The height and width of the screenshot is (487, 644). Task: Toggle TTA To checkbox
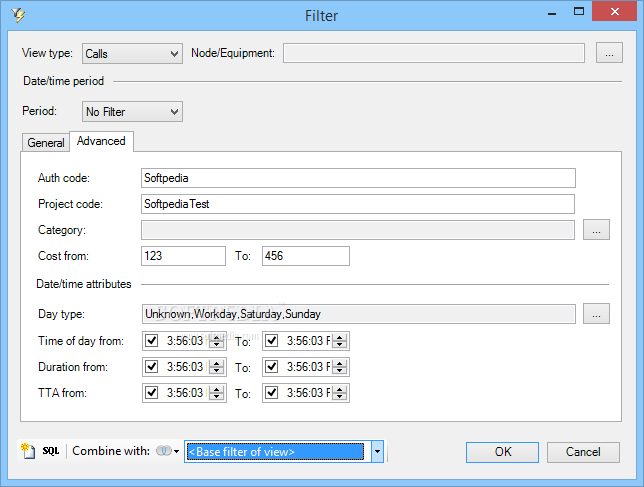pos(271,393)
